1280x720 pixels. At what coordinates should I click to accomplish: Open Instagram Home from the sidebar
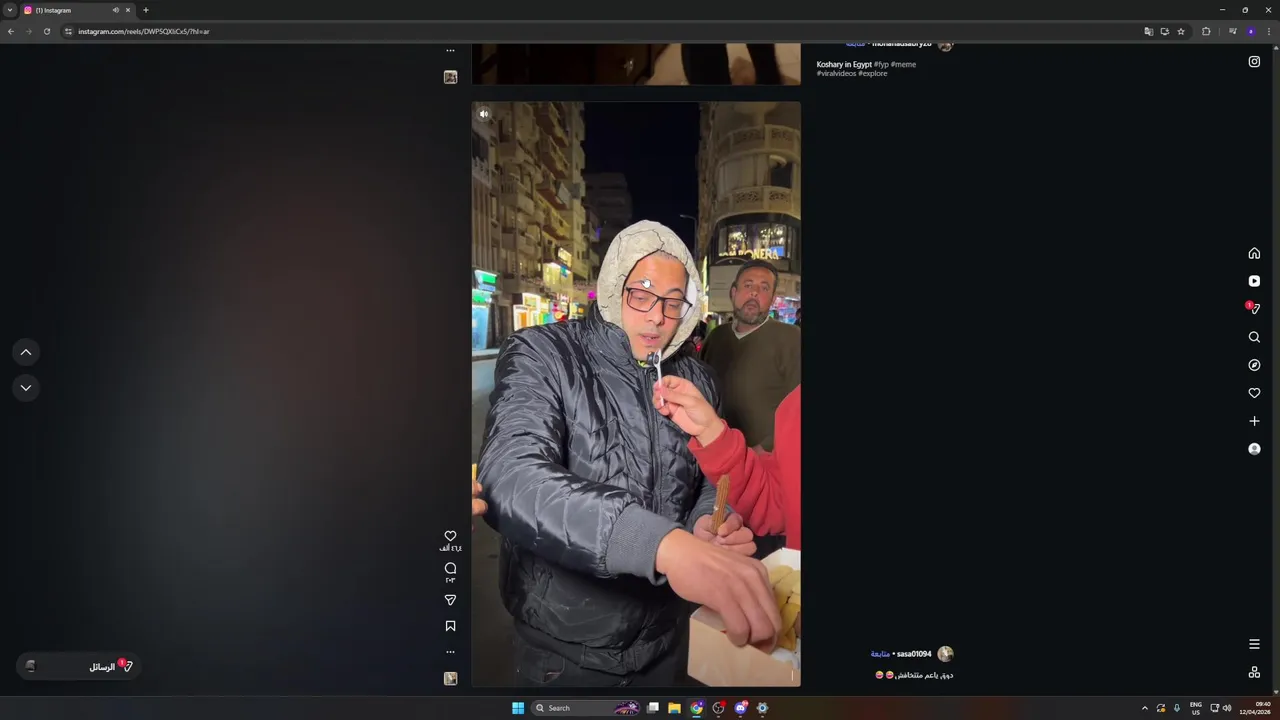coord(1254,253)
